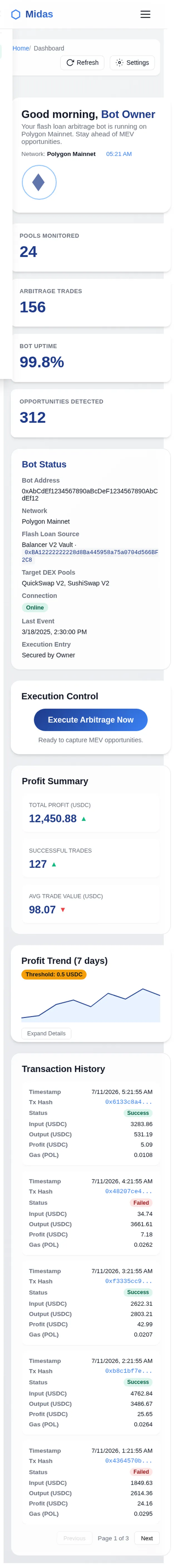The width and height of the screenshot is (178, 1568).
Task: Open transaction hash 0x48207ce4
Action: (129, 1191)
